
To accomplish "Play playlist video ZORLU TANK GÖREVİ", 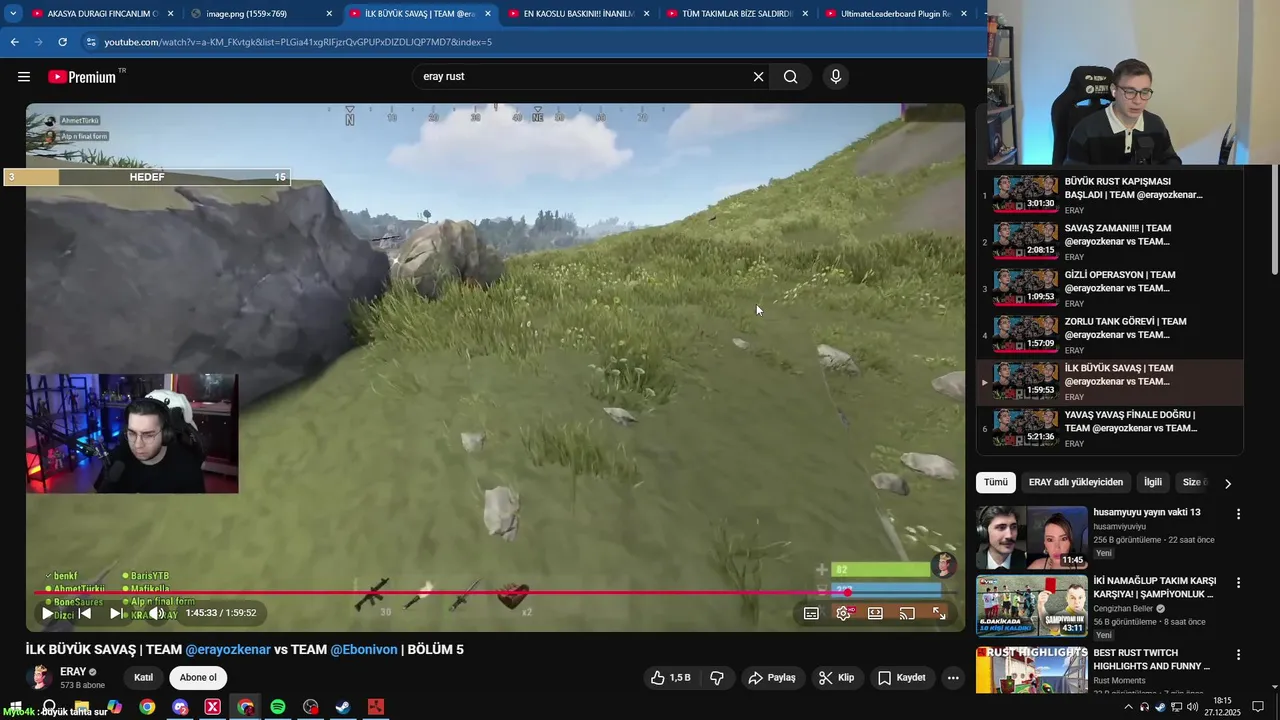I will 1110,335.
